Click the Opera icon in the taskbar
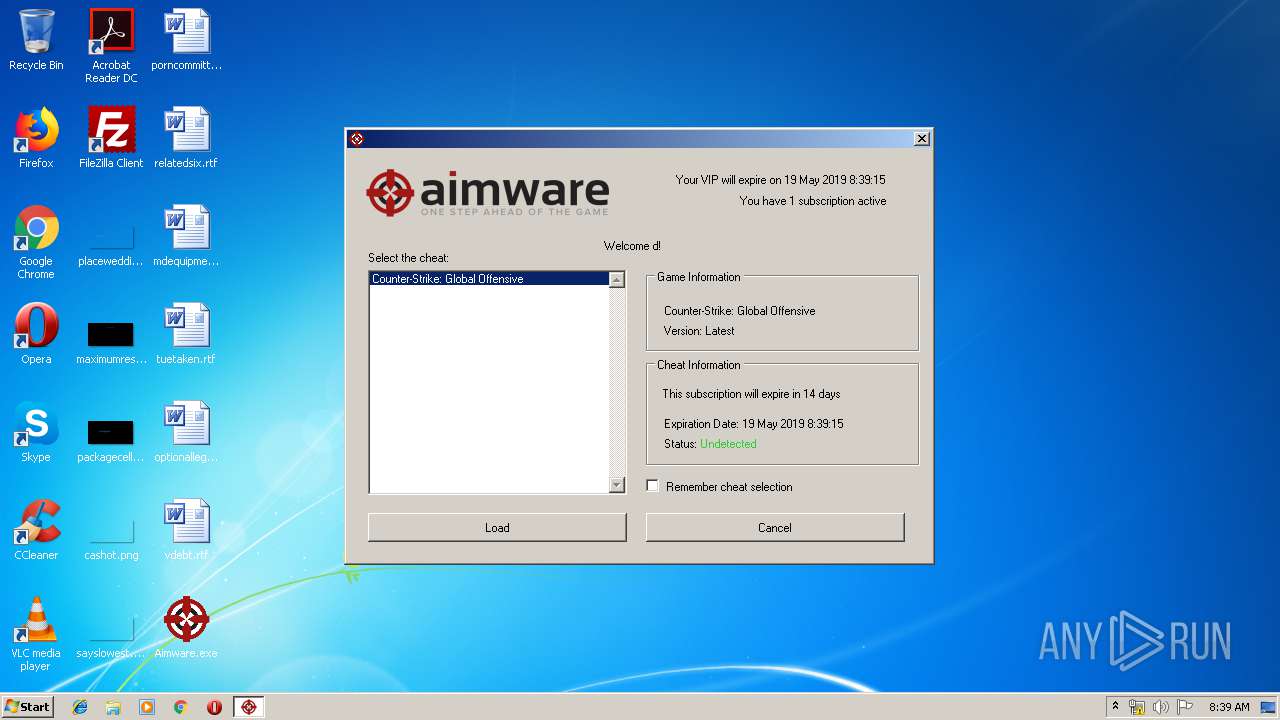The width and height of the screenshot is (1280, 720). click(x=214, y=707)
